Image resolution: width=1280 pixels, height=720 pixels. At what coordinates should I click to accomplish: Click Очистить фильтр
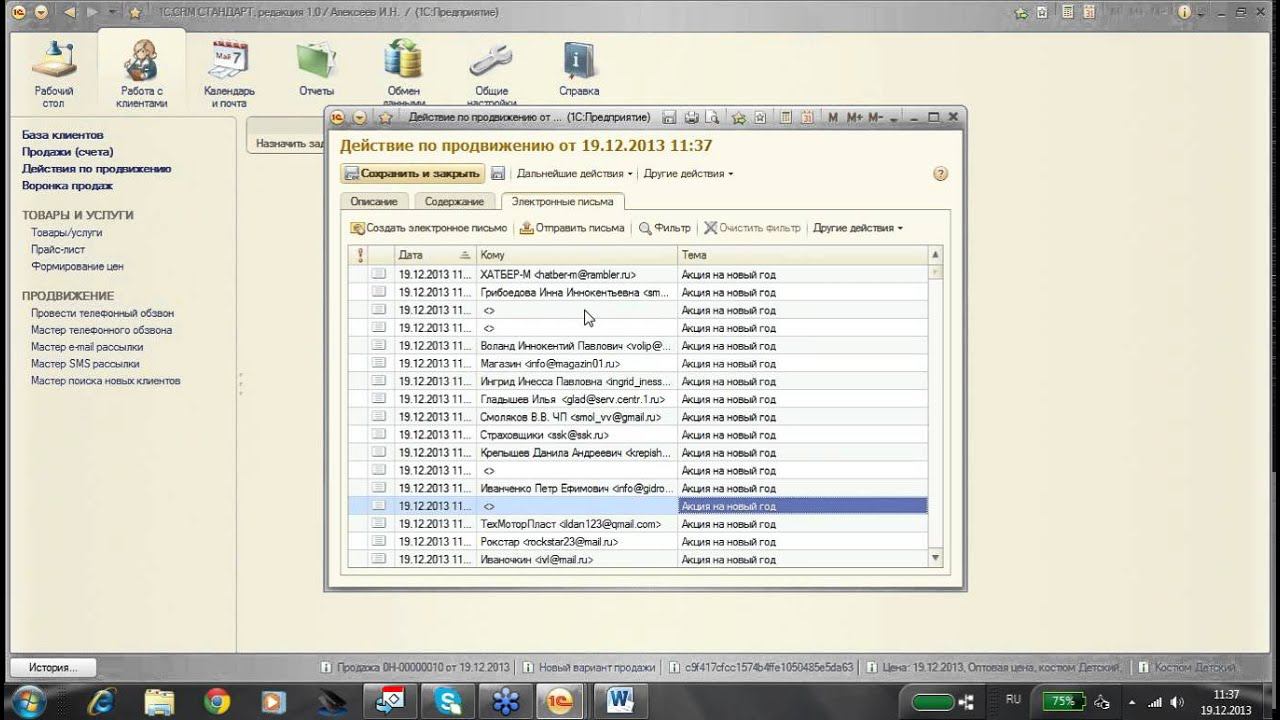(x=752, y=228)
